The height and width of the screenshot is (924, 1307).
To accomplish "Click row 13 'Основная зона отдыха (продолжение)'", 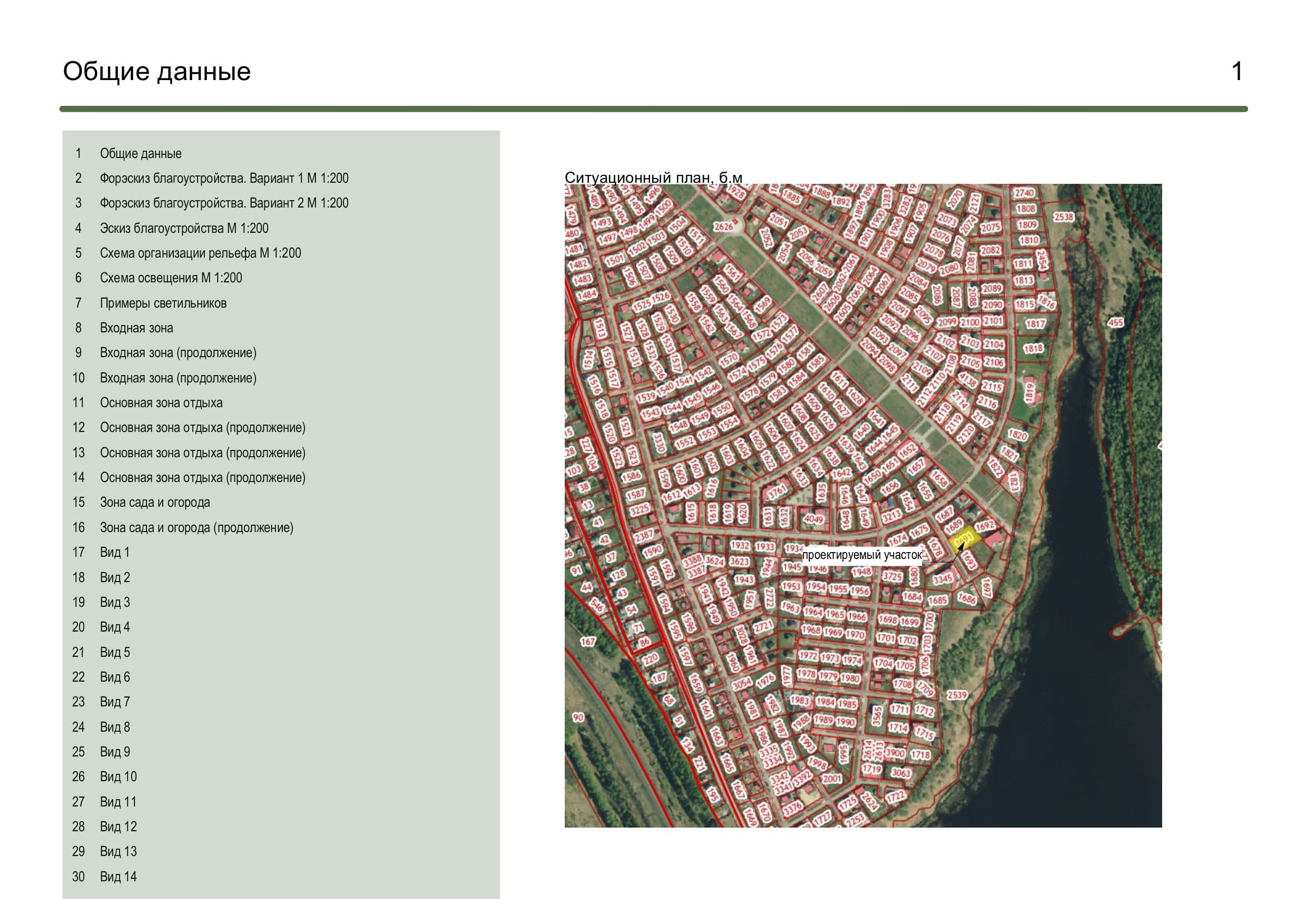I will tap(203, 453).
